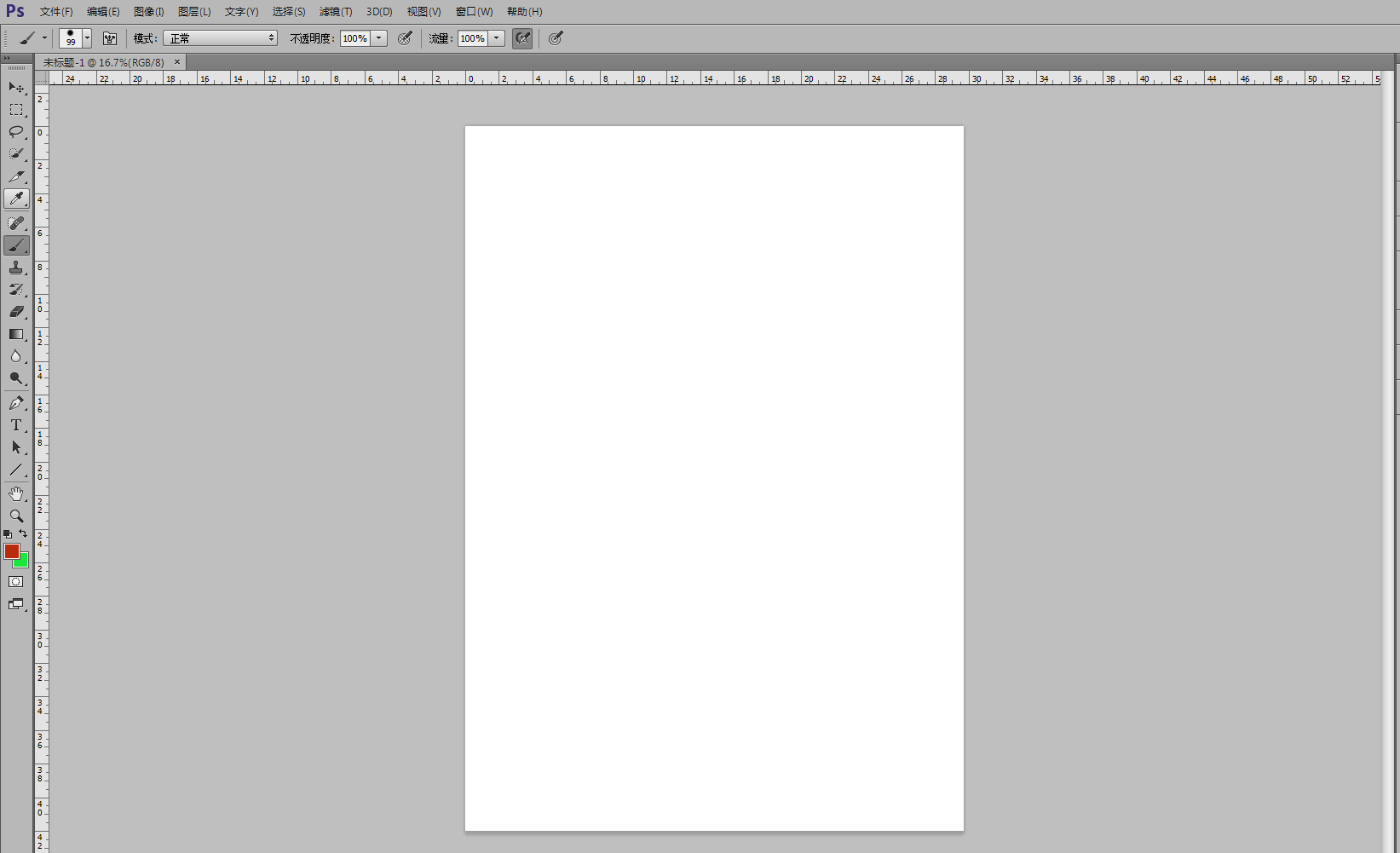
Task: Open the flow slider dropdown arrow
Action: tap(497, 38)
